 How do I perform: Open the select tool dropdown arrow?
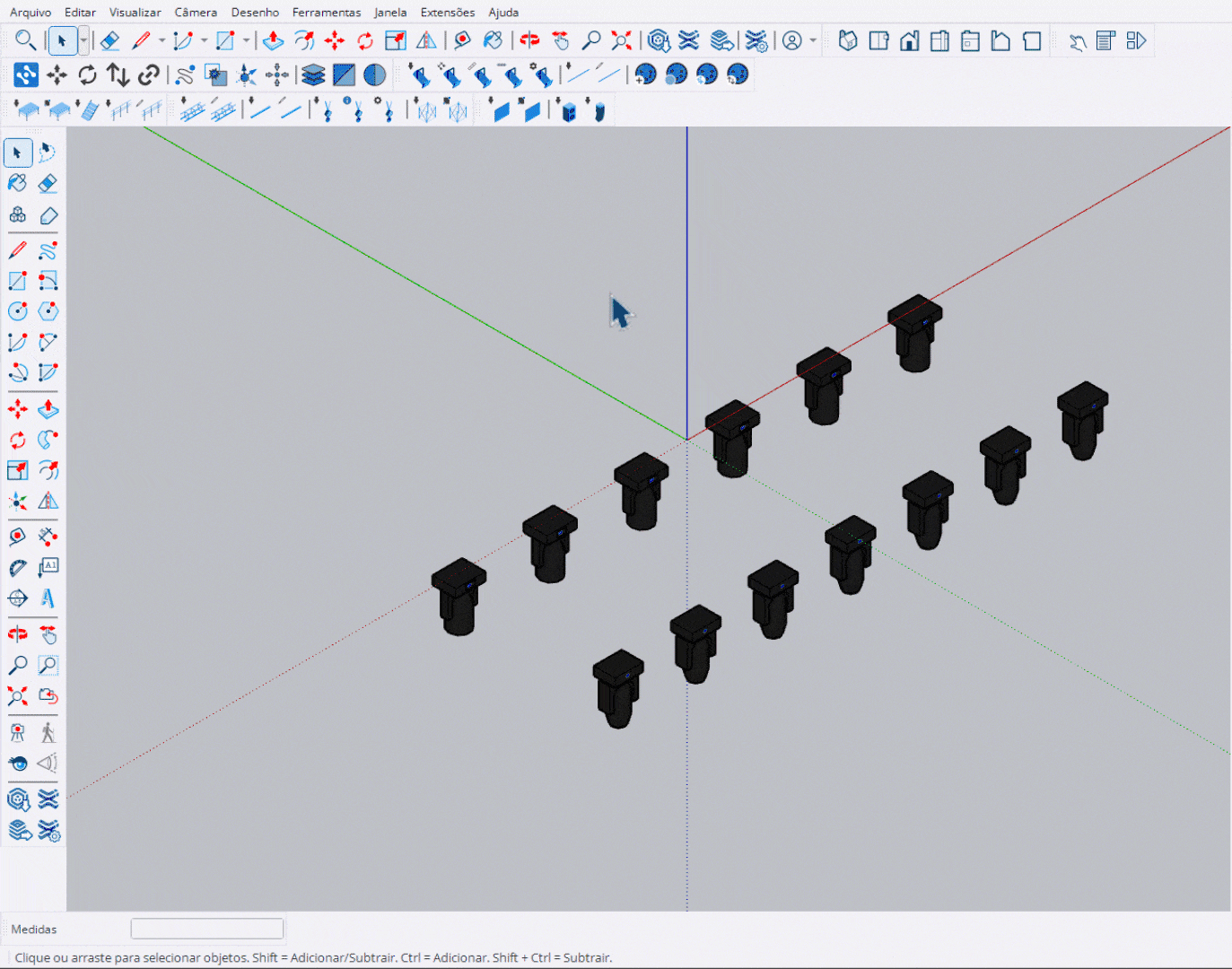click(x=83, y=40)
